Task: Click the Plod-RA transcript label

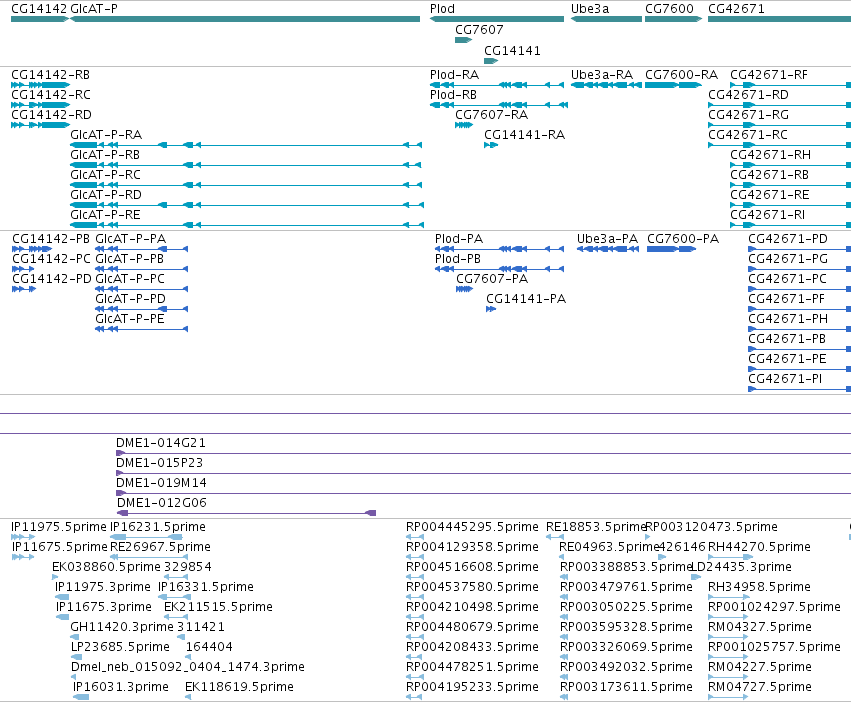Action: pos(454,74)
